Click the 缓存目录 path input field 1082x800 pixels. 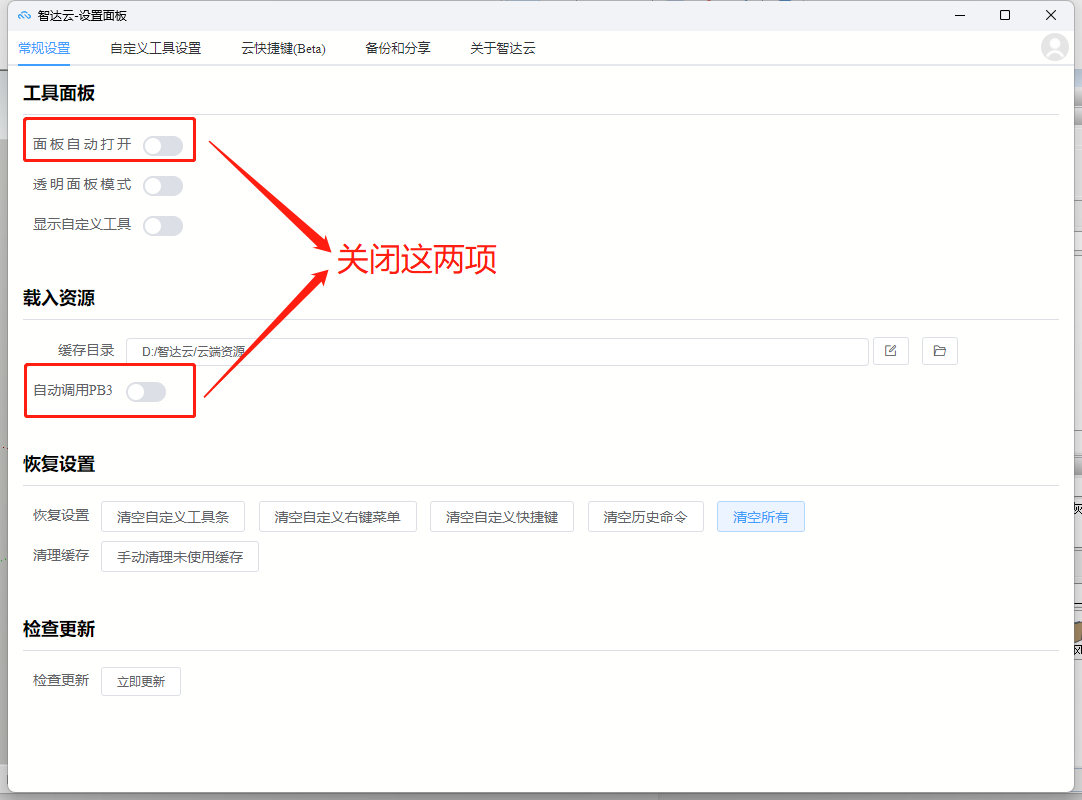[497, 351]
